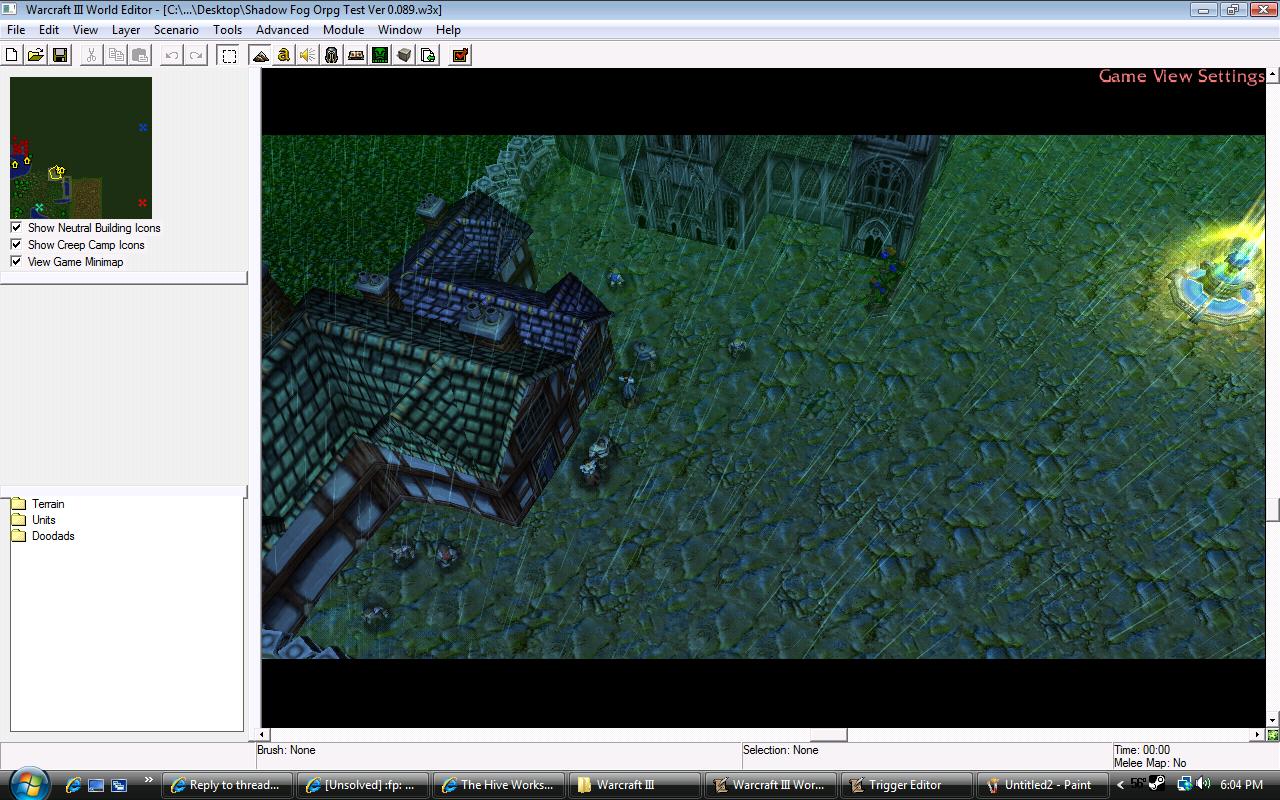Click the volume tray icon
This screenshot has height=800, width=1280.
click(x=1202, y=784)
